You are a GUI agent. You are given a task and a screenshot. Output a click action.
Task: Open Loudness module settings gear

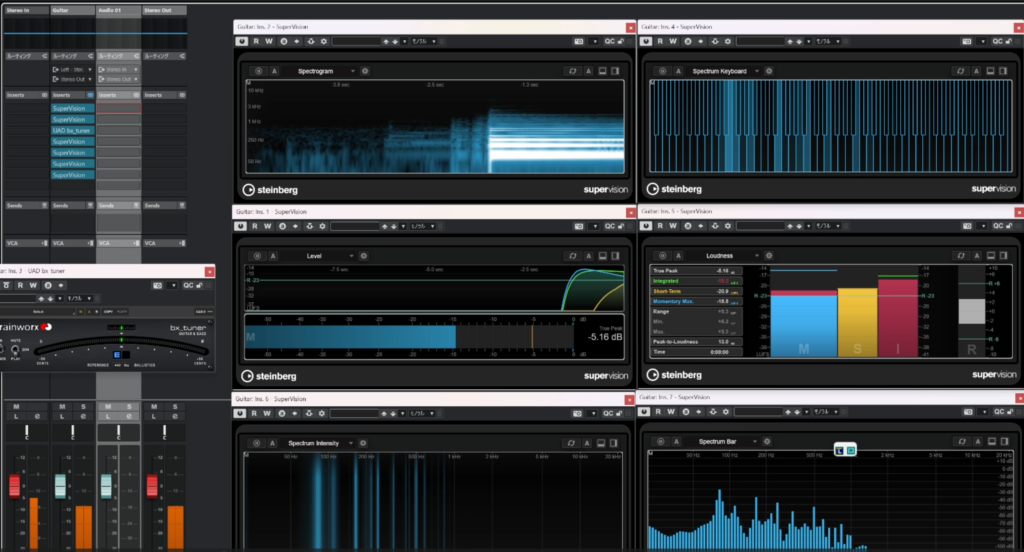(x=769, y=255)
